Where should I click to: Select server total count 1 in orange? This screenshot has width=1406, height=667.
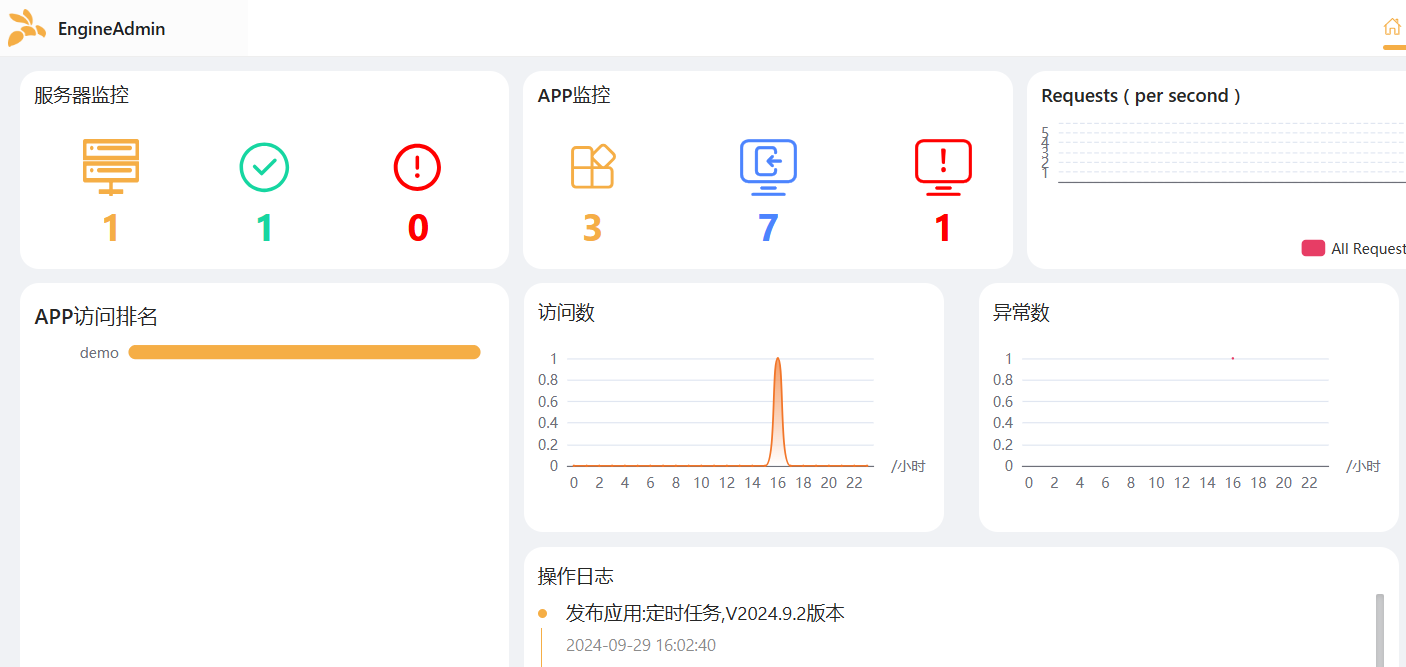click(111, 228)
